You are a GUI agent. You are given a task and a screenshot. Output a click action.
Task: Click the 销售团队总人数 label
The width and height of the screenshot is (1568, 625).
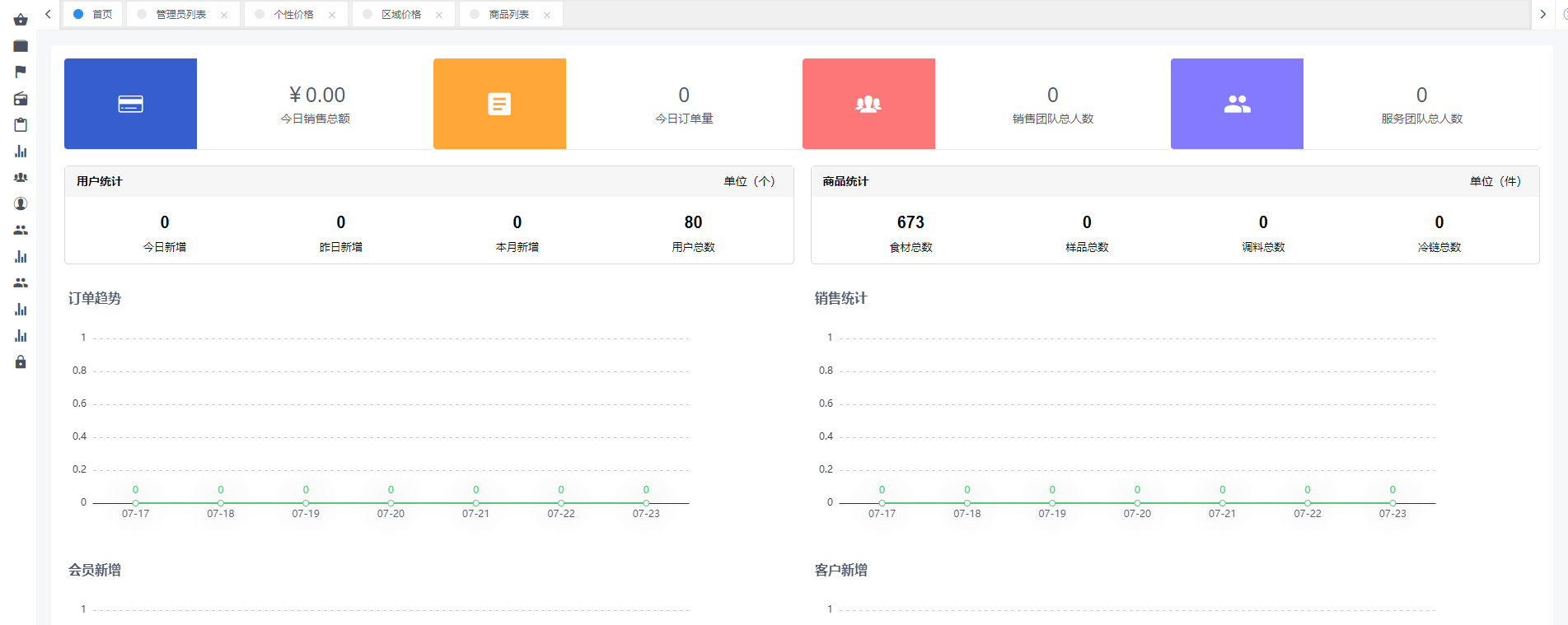1053,119
